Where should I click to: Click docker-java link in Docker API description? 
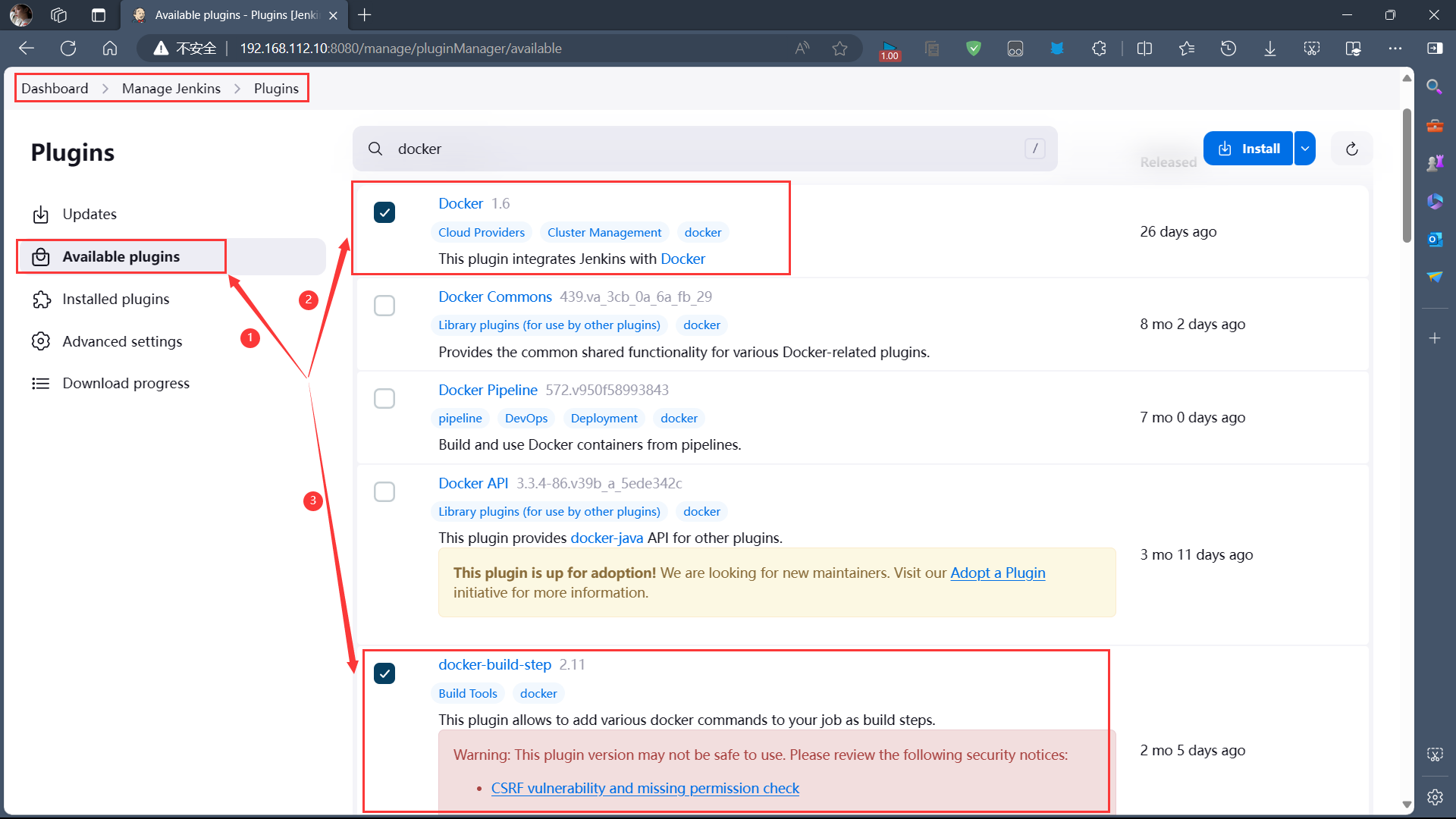pos(607,538)
